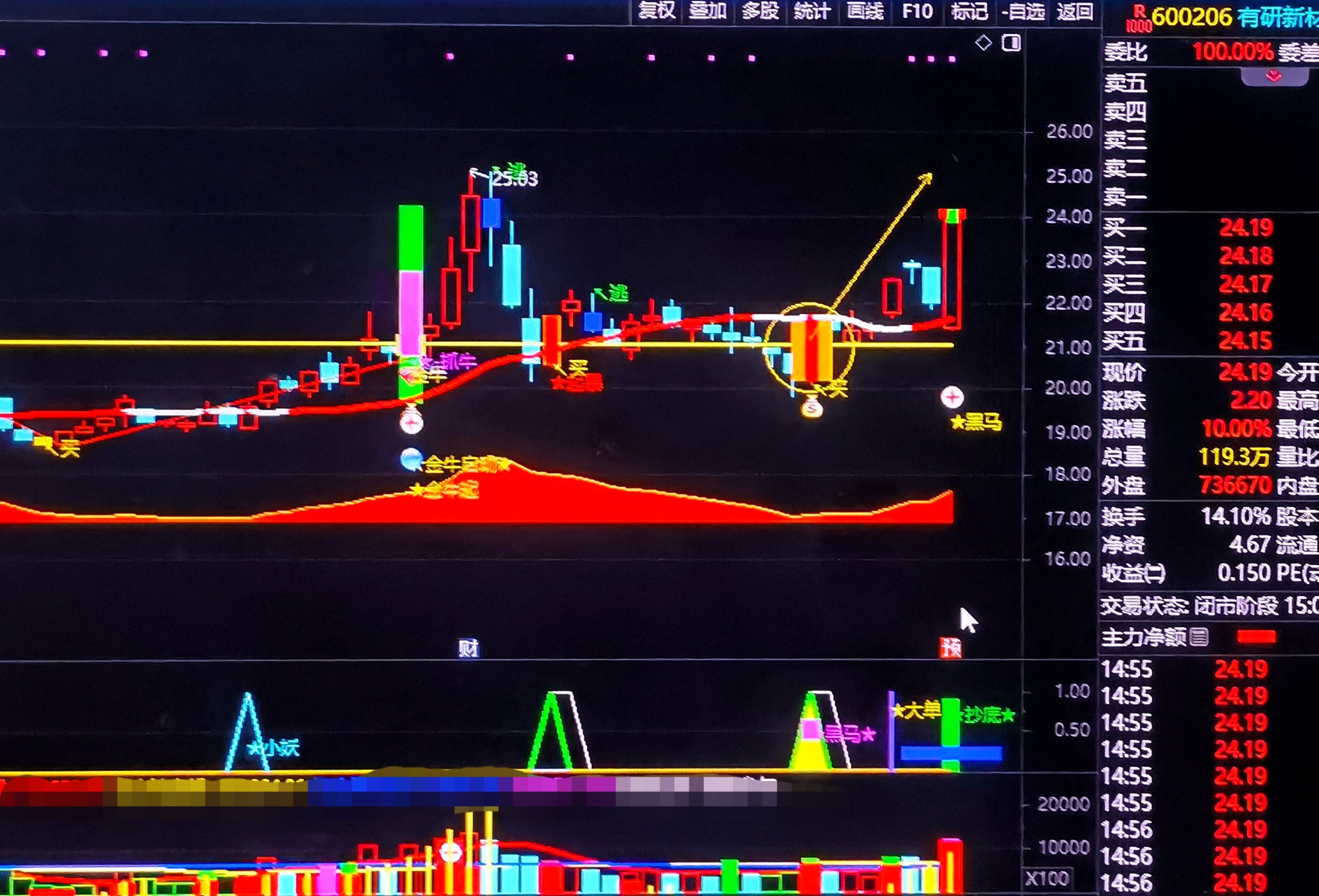This screenshot has height=896, width=1319.
Task: Select the 画线 drawing tools menu
Action: pos(865,11)
